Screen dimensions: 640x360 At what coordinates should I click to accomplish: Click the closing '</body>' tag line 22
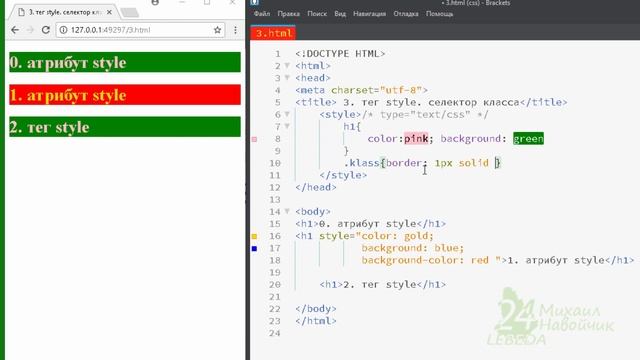(x=316, y=309)
